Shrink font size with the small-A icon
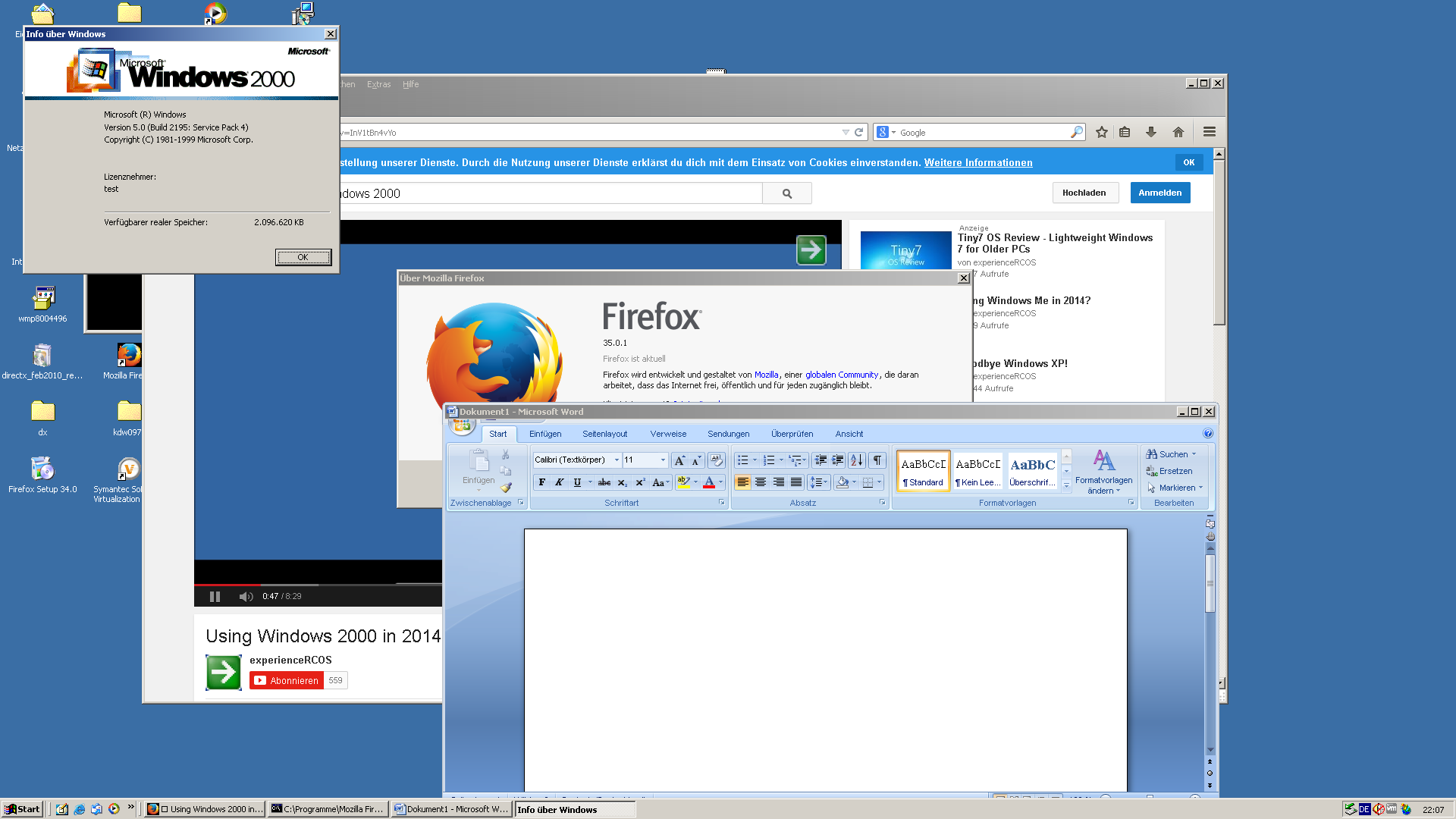1456x819 pixels. point(696,460)
